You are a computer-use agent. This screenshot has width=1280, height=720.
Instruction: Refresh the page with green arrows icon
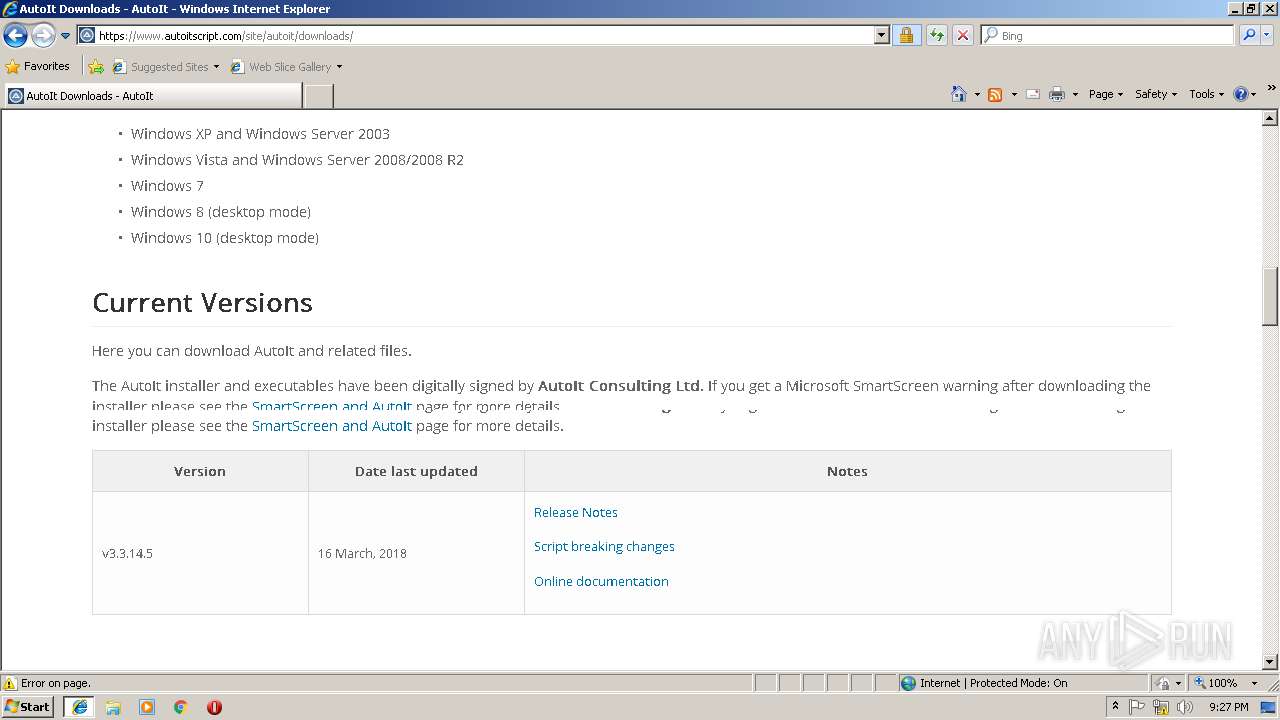coord(936,35)
